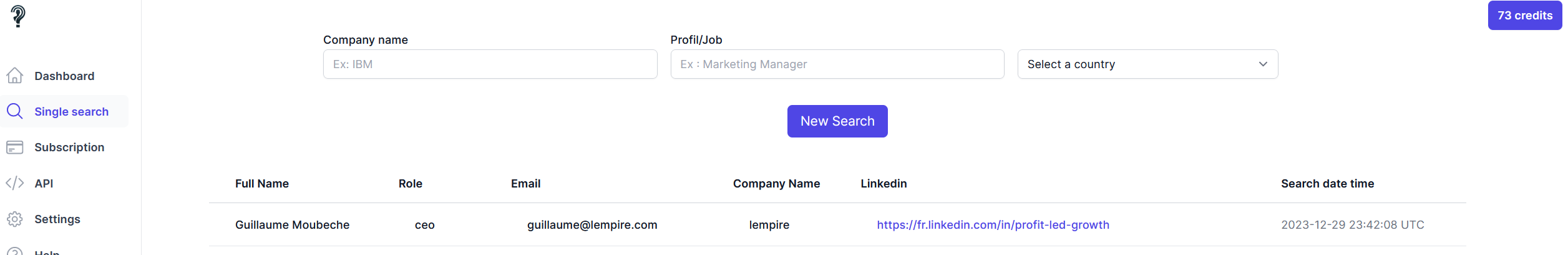Click the Help circle icon
Screen dimensions: 1568x255
point(15,251)
